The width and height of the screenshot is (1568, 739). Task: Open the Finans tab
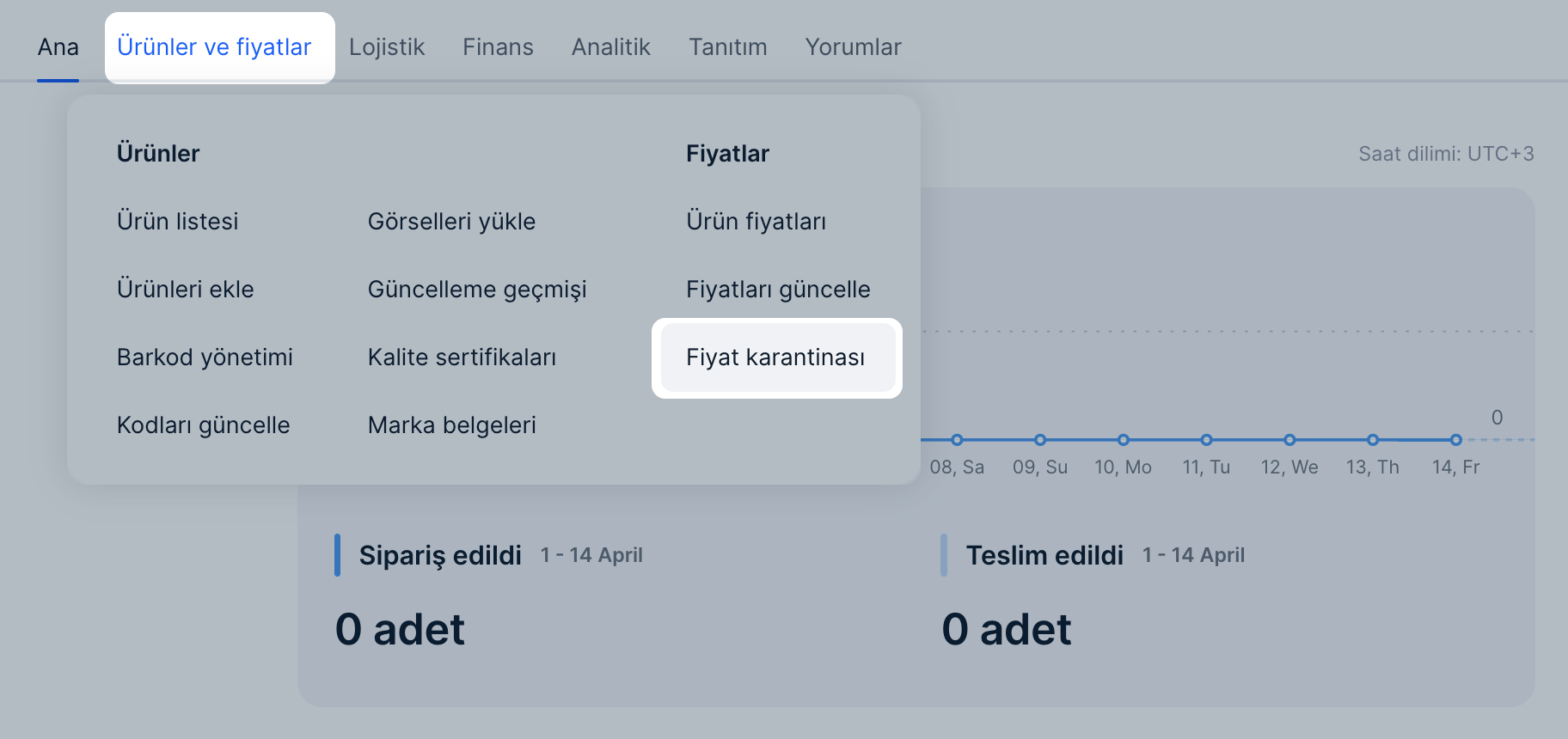pyautogui.click(x=498, y=47)
